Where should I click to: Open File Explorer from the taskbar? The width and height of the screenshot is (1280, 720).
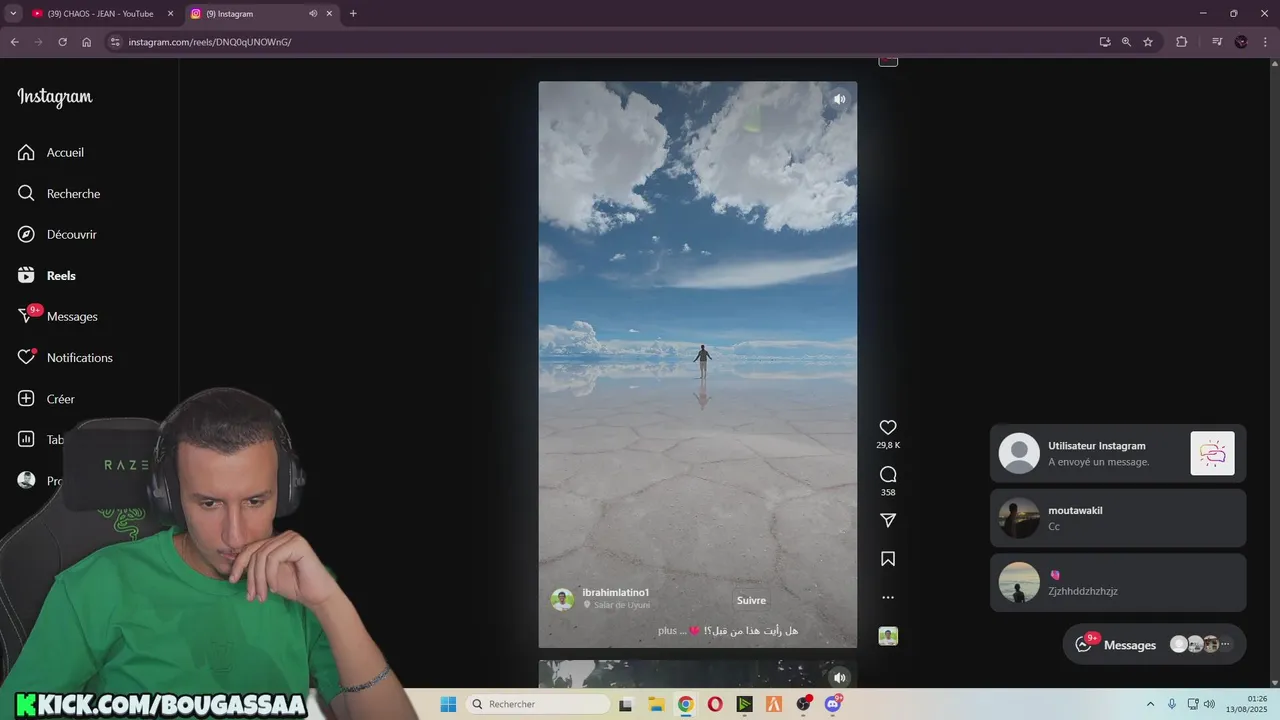656,704
